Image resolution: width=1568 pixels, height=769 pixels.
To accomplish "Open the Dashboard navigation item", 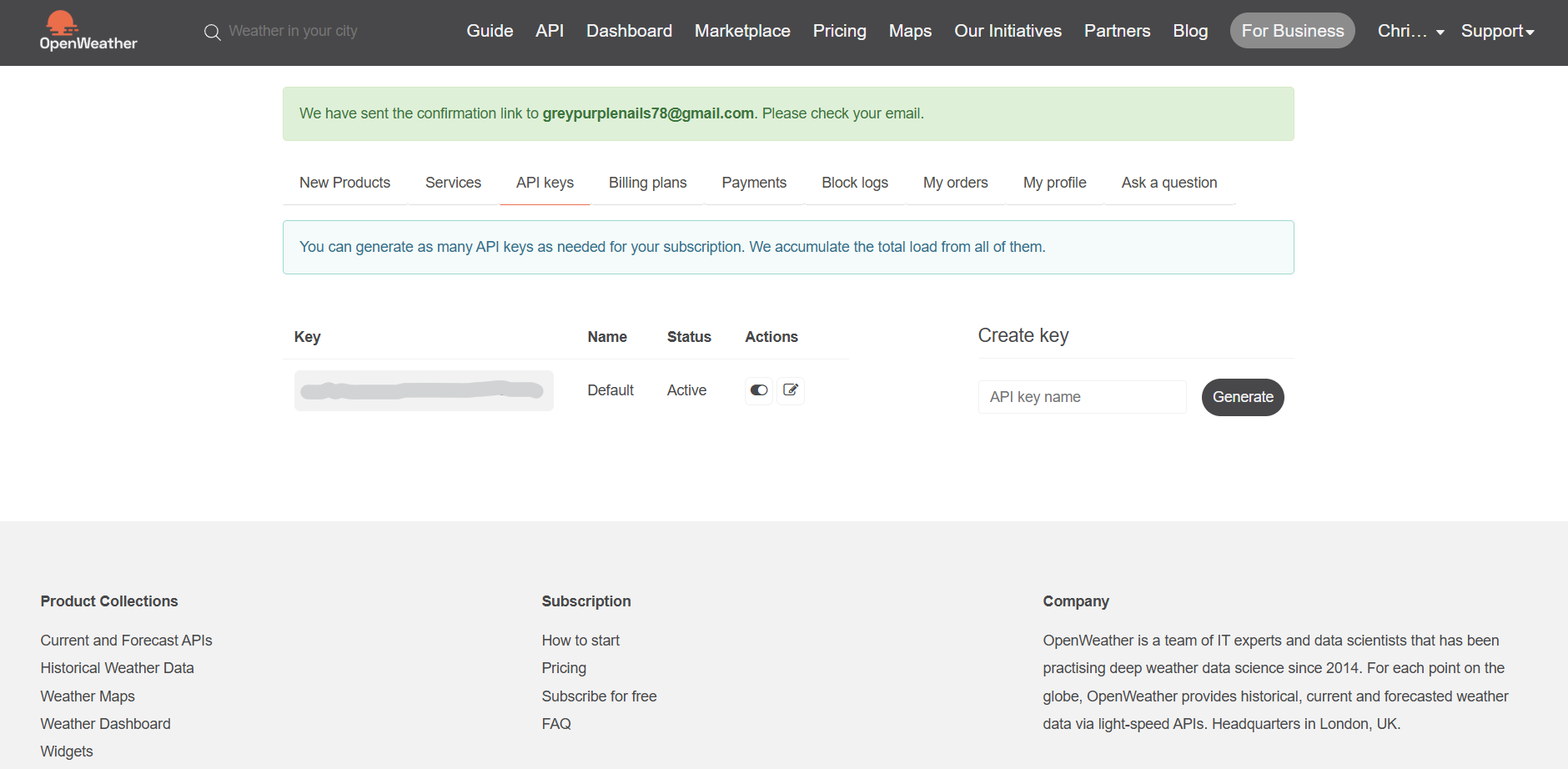I will point(629,31).
